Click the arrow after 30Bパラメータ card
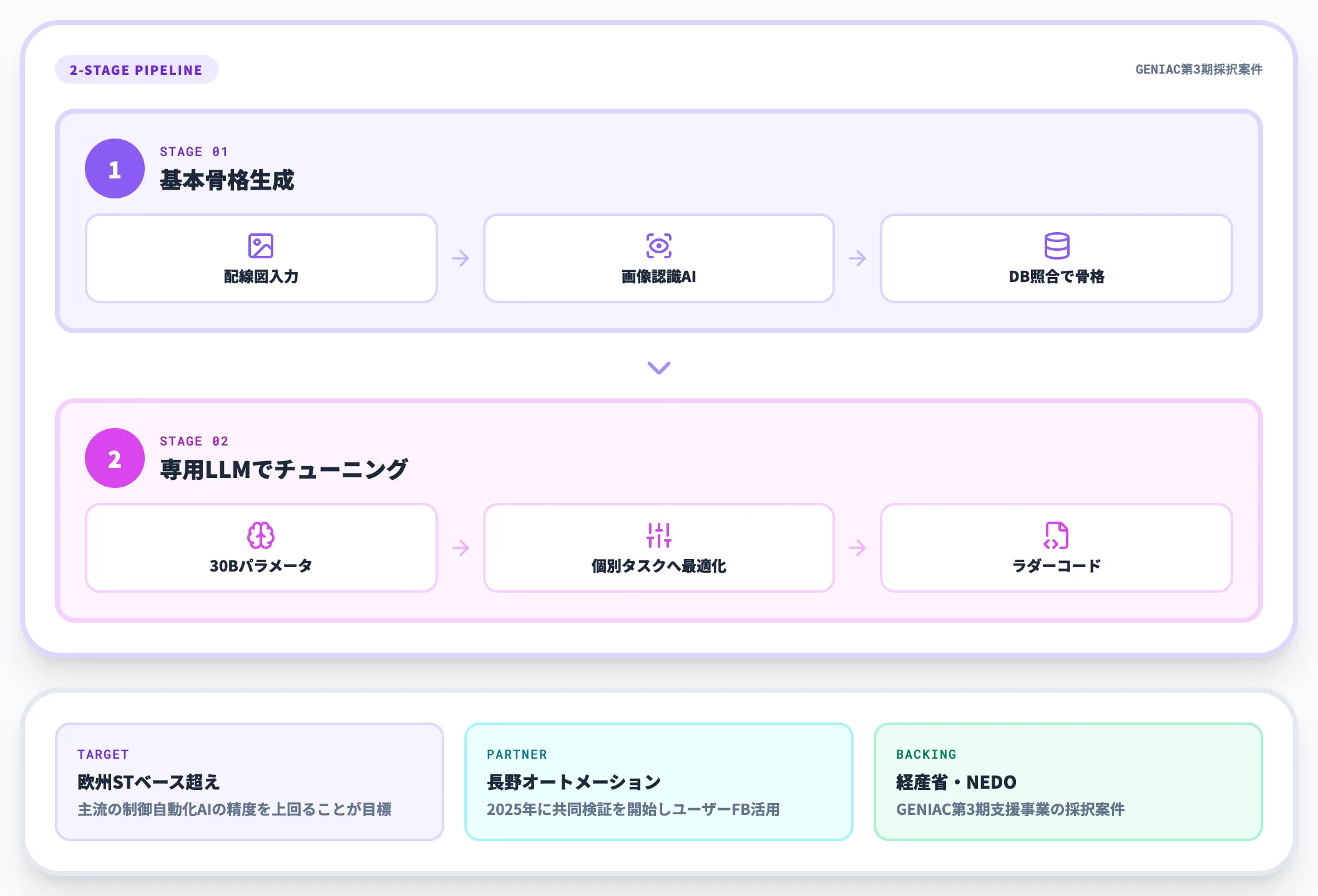1318x896 pixels. [461, 548]
